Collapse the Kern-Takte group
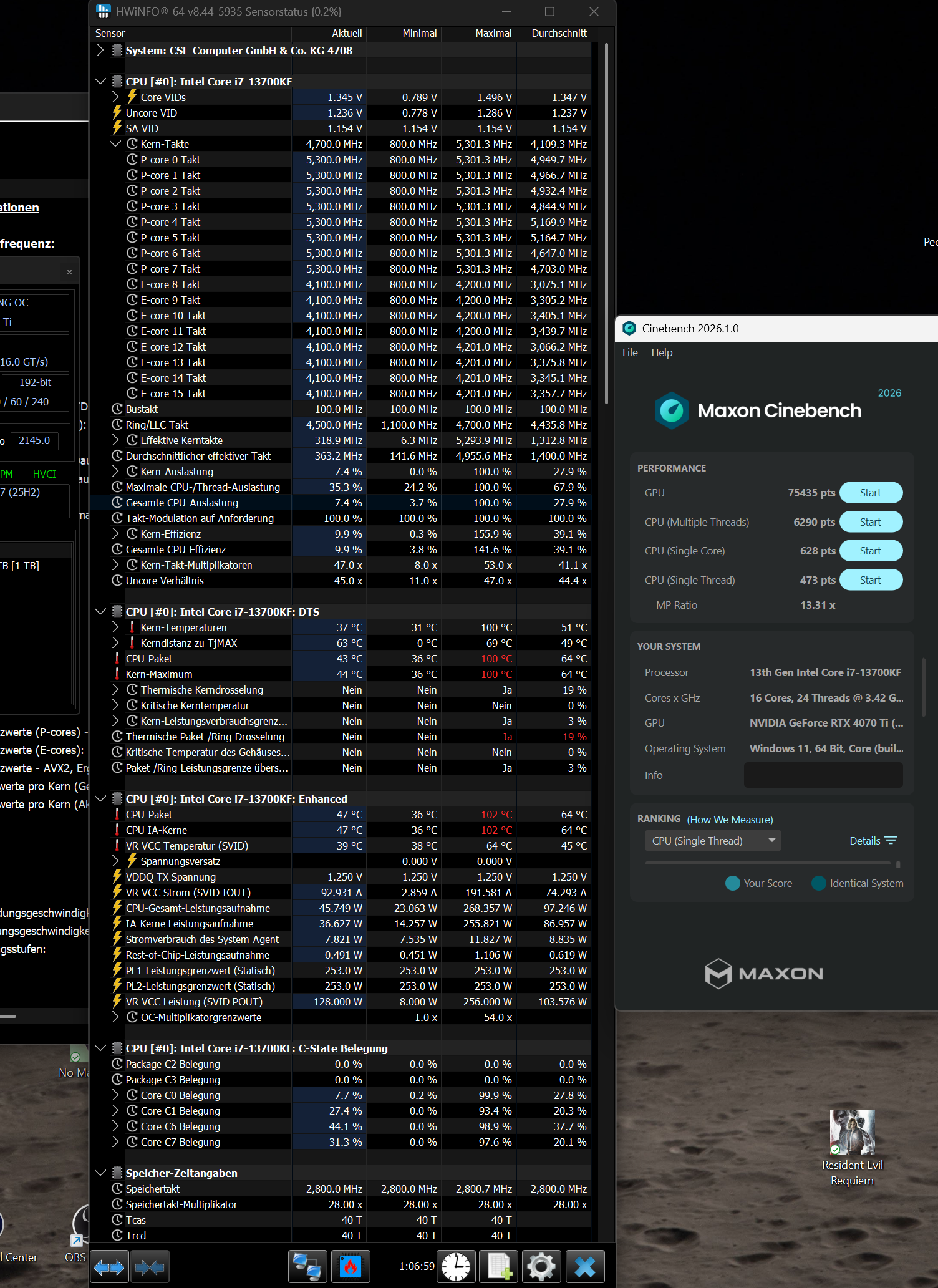The width and height of the screenshot is (938, 1288). [x=115, y=144]
